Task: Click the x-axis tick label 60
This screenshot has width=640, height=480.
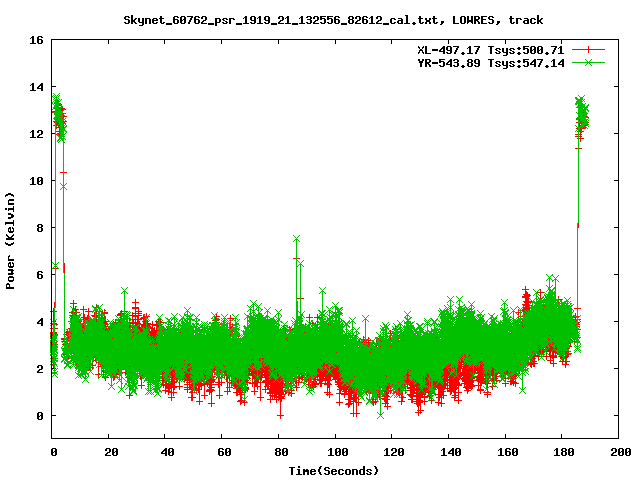Action: point(224,452)
